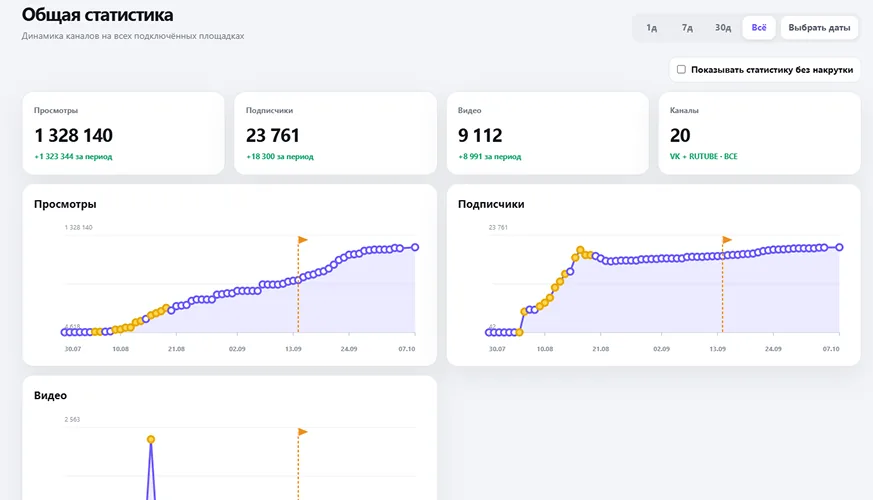Click the 21.08 date label on Подписчики chart
Viewport: 873px width, 500px height.
[600, 349]
